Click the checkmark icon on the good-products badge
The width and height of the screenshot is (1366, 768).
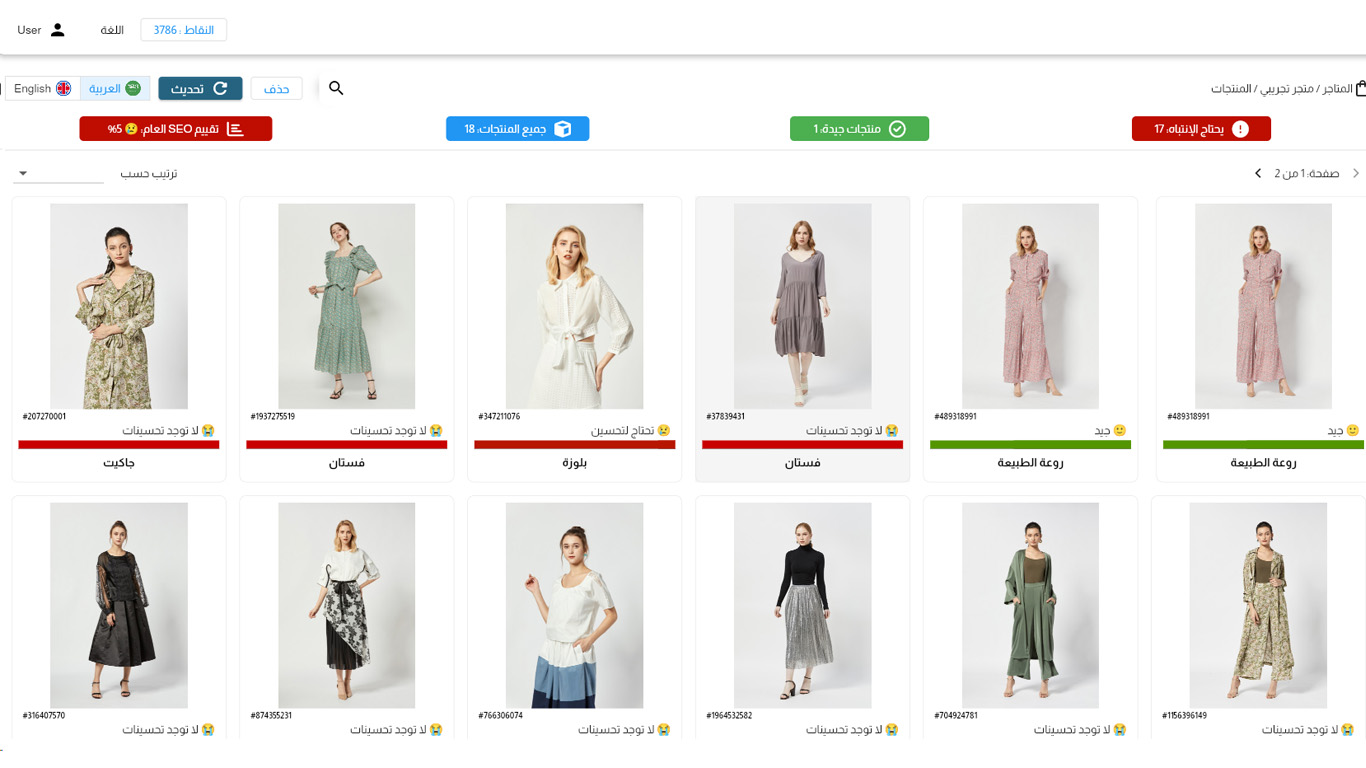tap(897, 129)
